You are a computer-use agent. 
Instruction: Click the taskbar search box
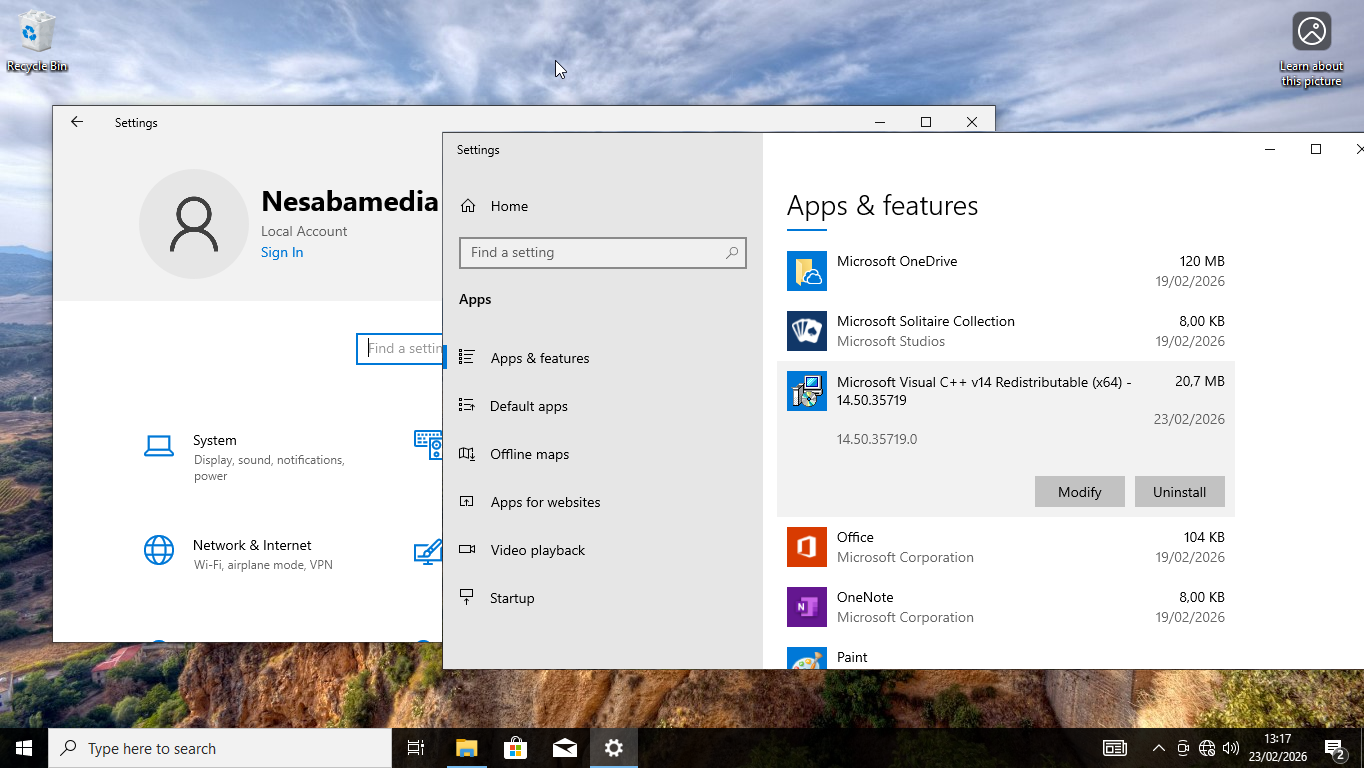pos(220,748)
